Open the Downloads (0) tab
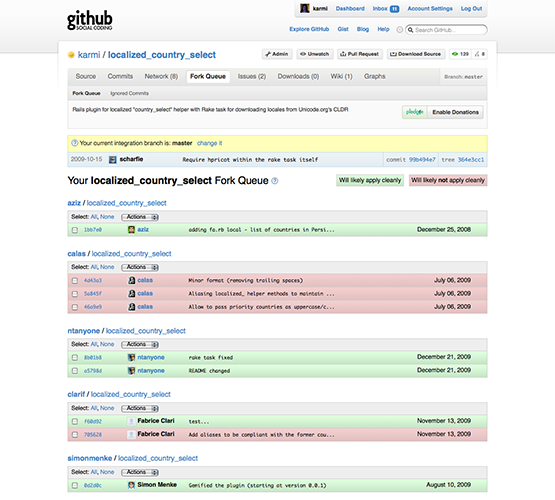This screenshot has width=555, height=500. click(x=298, y=76)
